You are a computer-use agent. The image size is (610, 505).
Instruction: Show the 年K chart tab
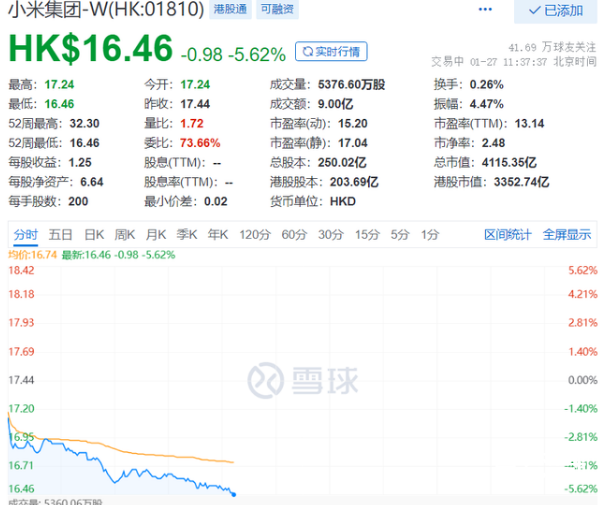point(218,235)
